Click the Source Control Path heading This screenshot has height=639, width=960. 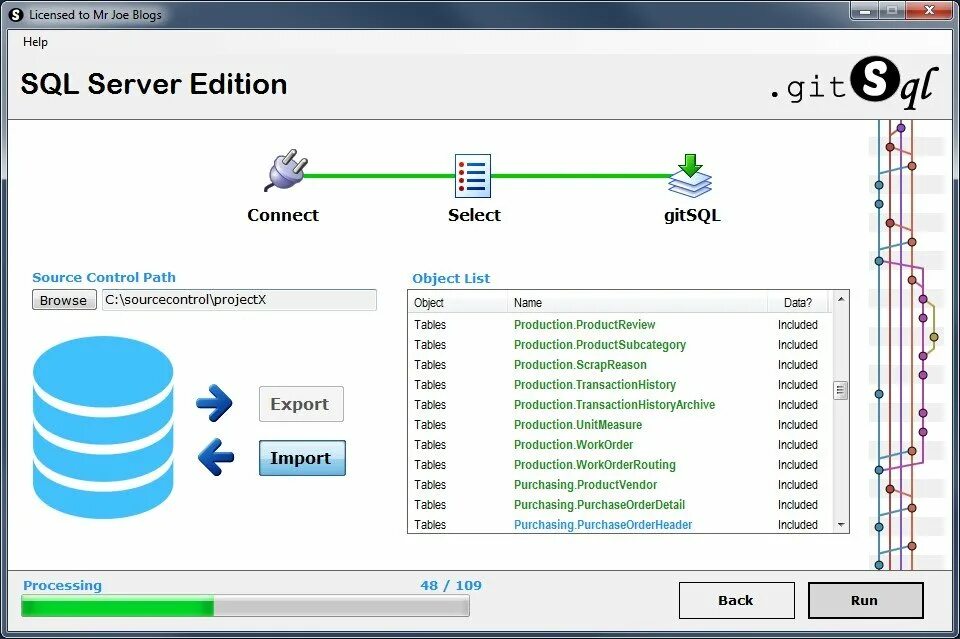click(x=104, y=277)
